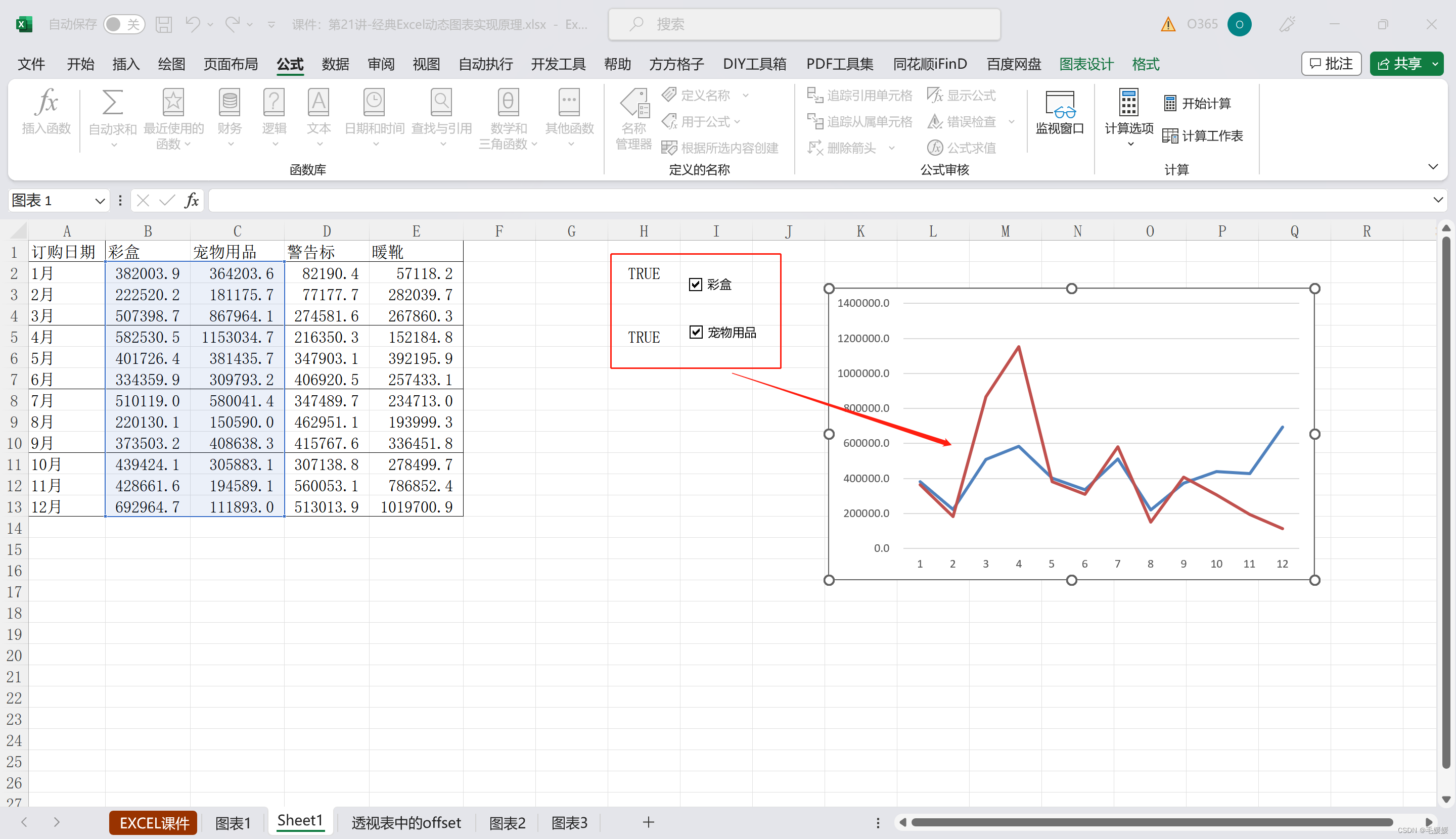Open the Name Box dropdown arrow

[x=100, y=201]
